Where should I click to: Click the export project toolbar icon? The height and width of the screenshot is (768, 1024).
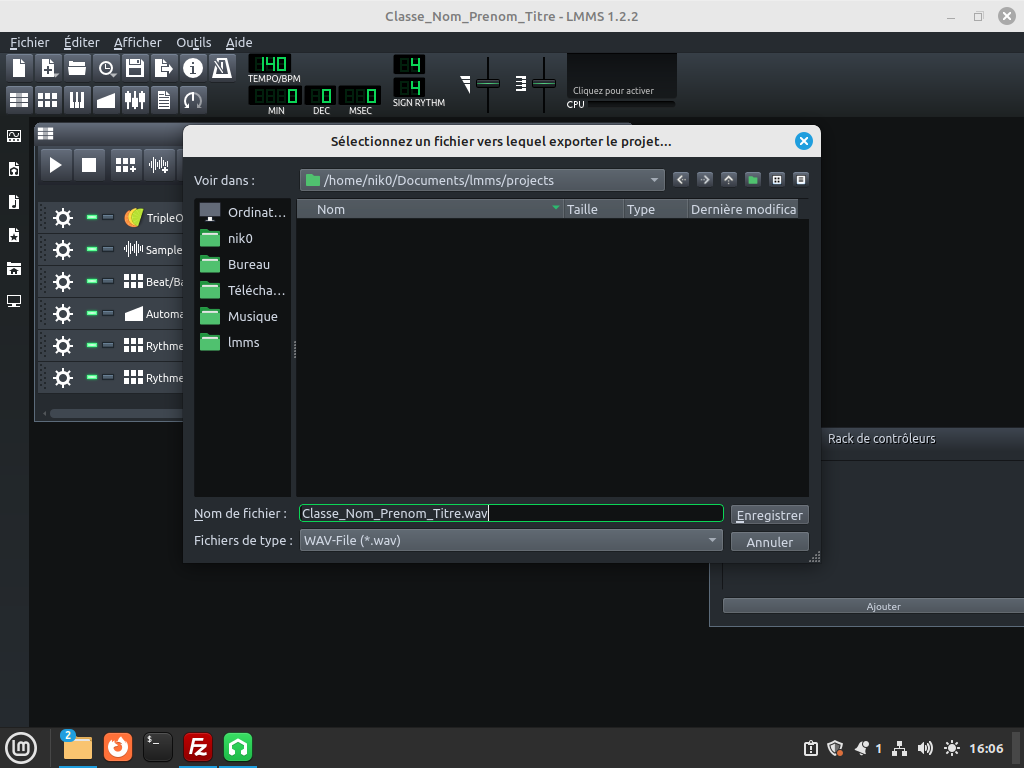click(x=164, y=68)
